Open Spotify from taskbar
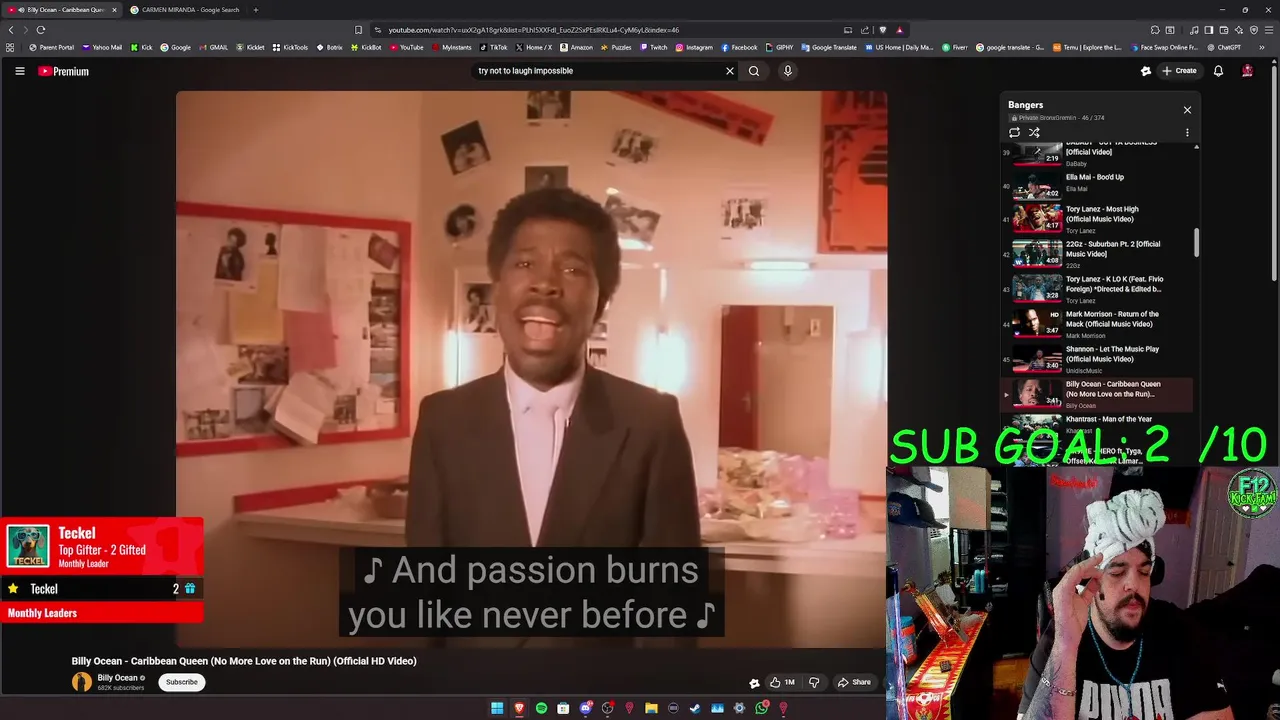1280x720 pixels. 541,708
